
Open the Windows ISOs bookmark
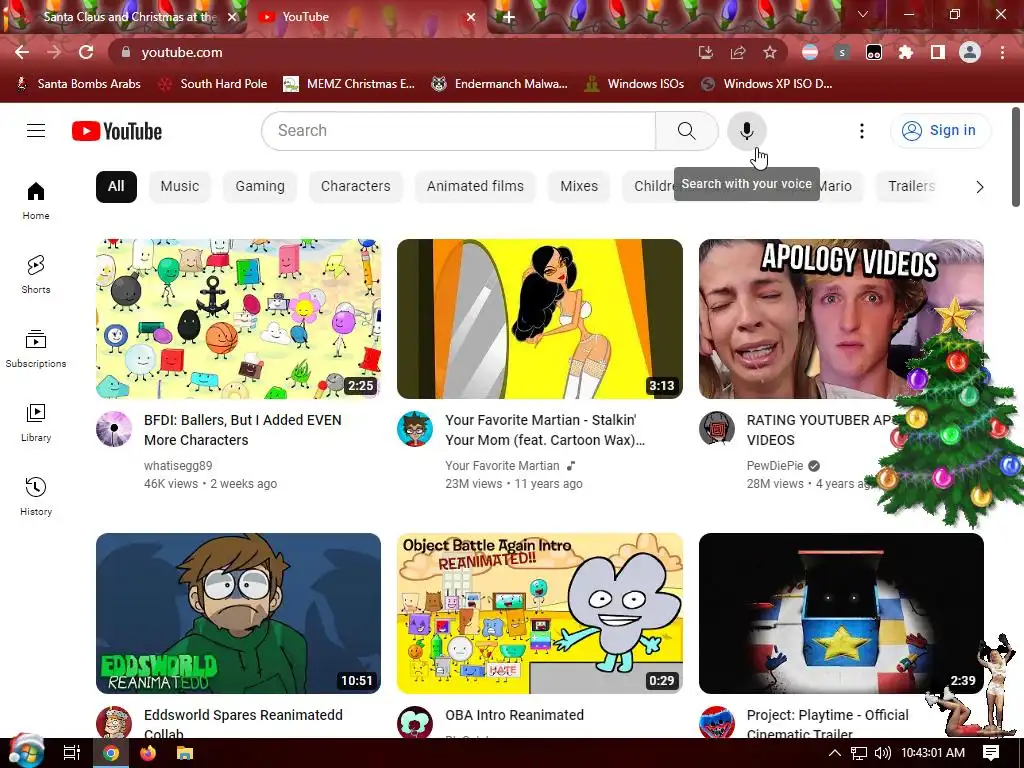coord(634,84)
